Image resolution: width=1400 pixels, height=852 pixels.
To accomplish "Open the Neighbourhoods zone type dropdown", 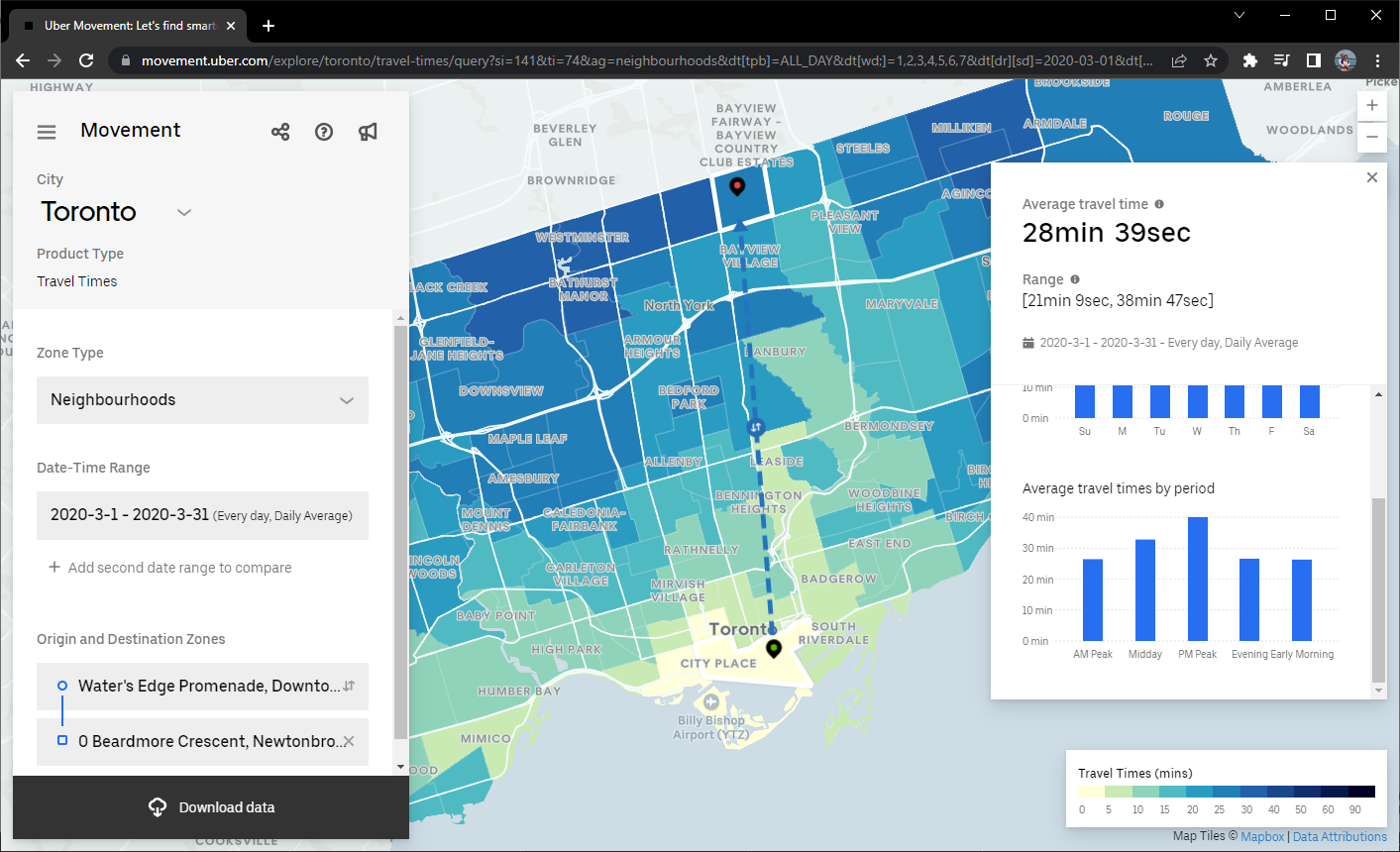I will (202, 400).
